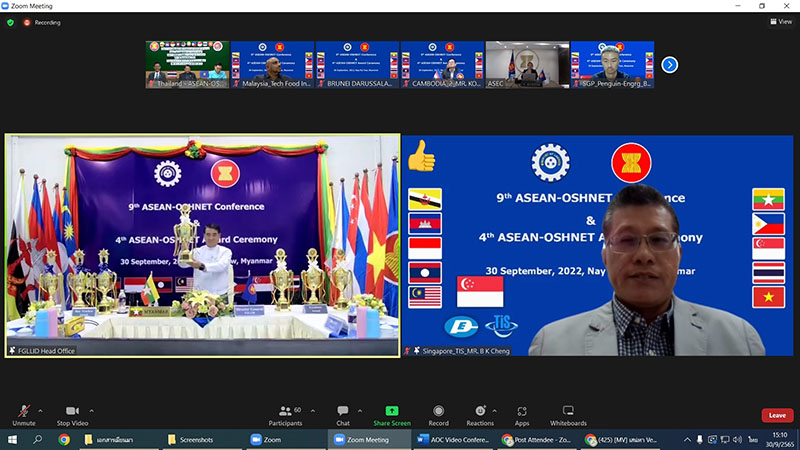Open the Reactions menu
This screenshot has width=800, height=450.
coord(480,414)
